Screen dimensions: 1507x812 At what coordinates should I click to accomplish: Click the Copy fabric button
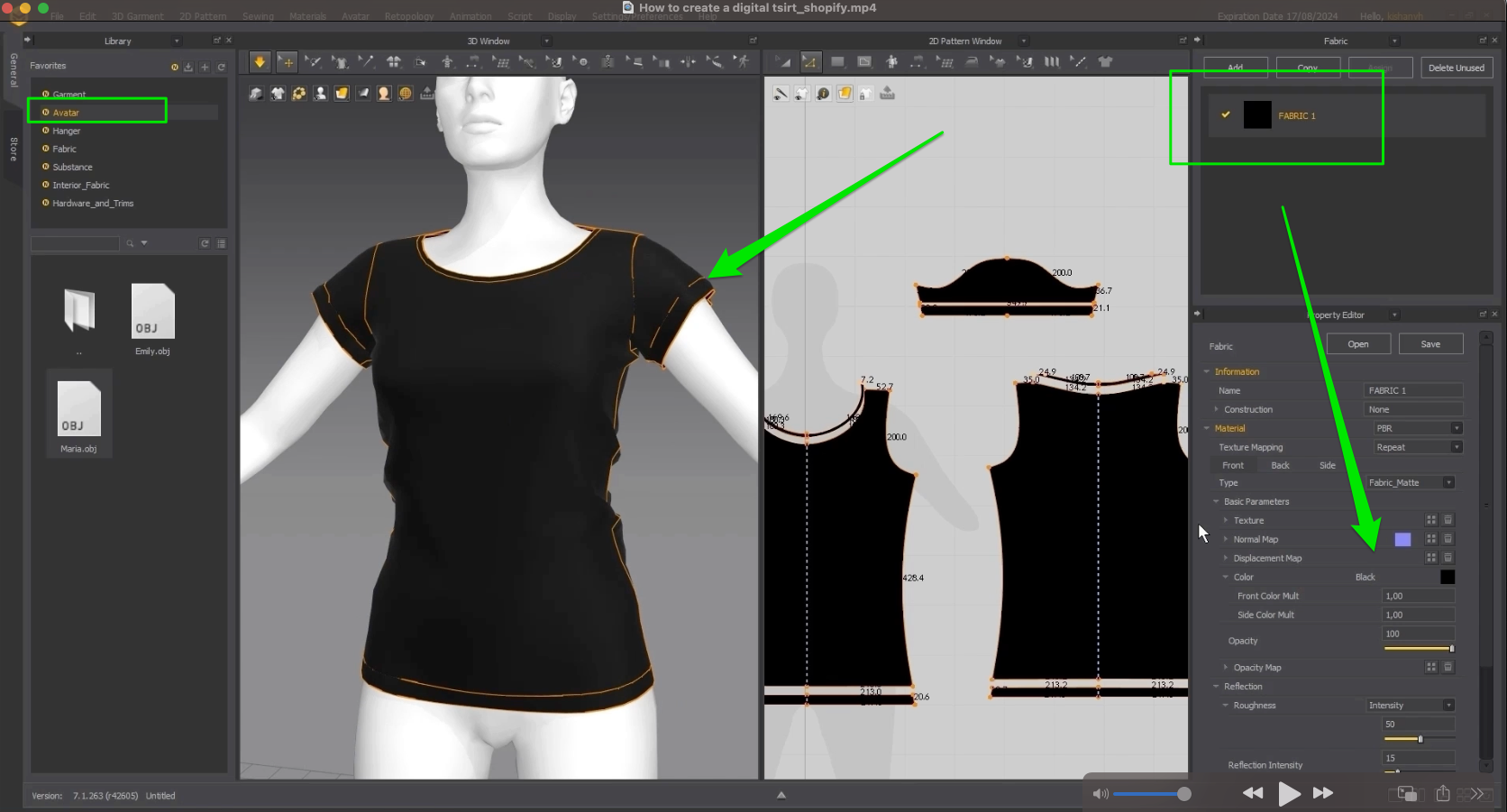[x=1308, y=68]
